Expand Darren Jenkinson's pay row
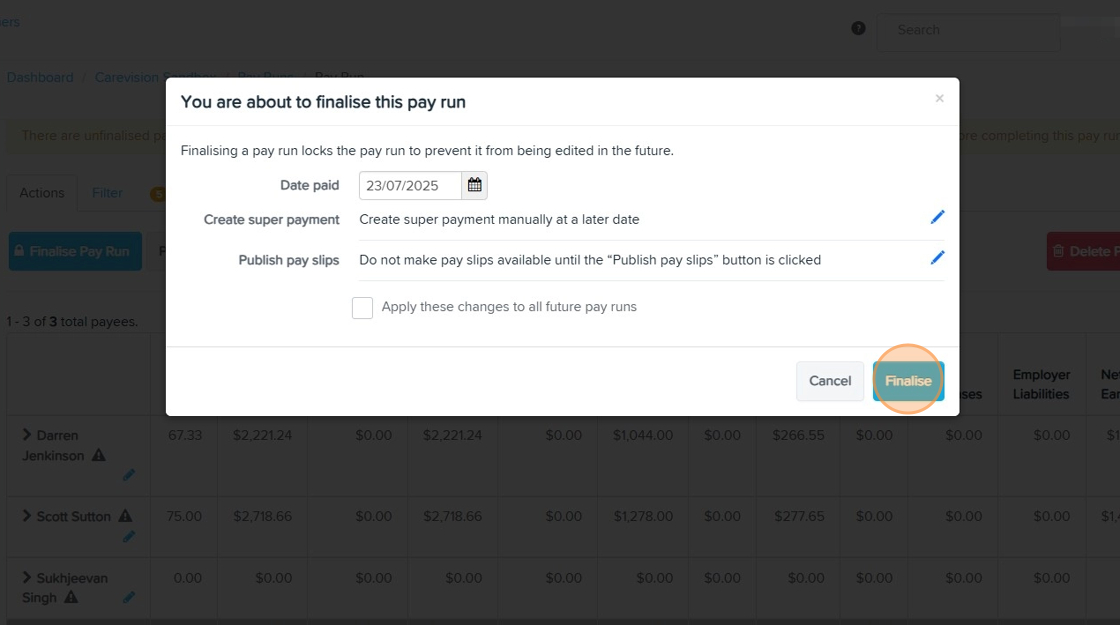The width and height of the screenshot is (1120, 625). point(27,435)
